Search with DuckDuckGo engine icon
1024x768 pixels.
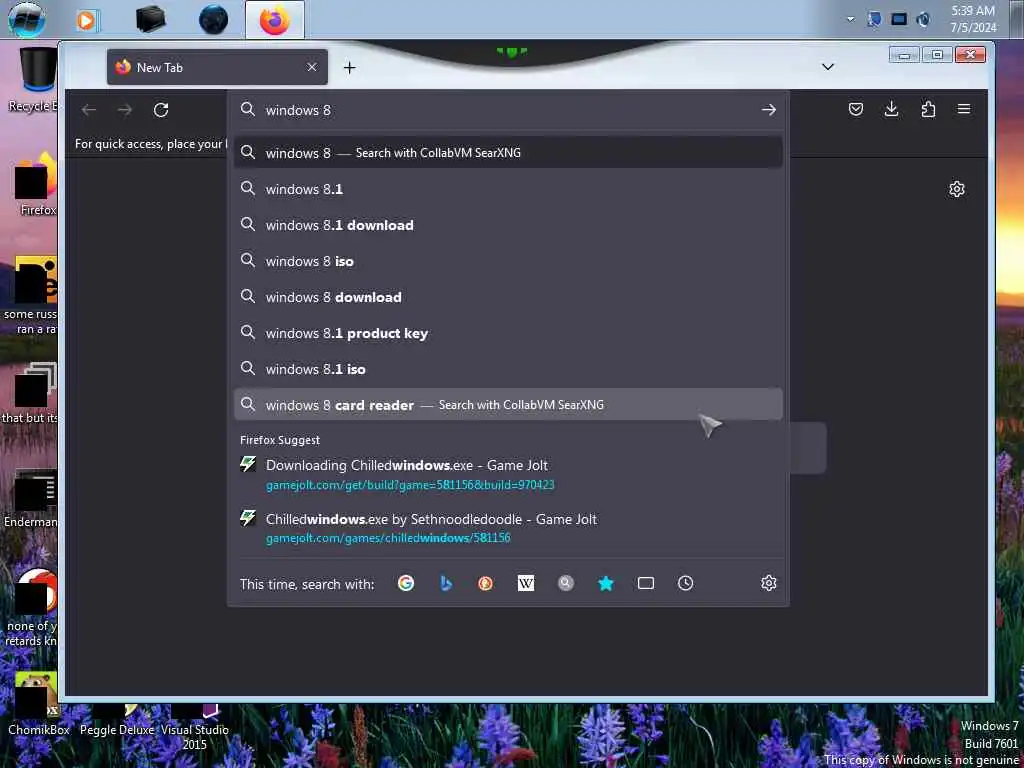[485, 583]
